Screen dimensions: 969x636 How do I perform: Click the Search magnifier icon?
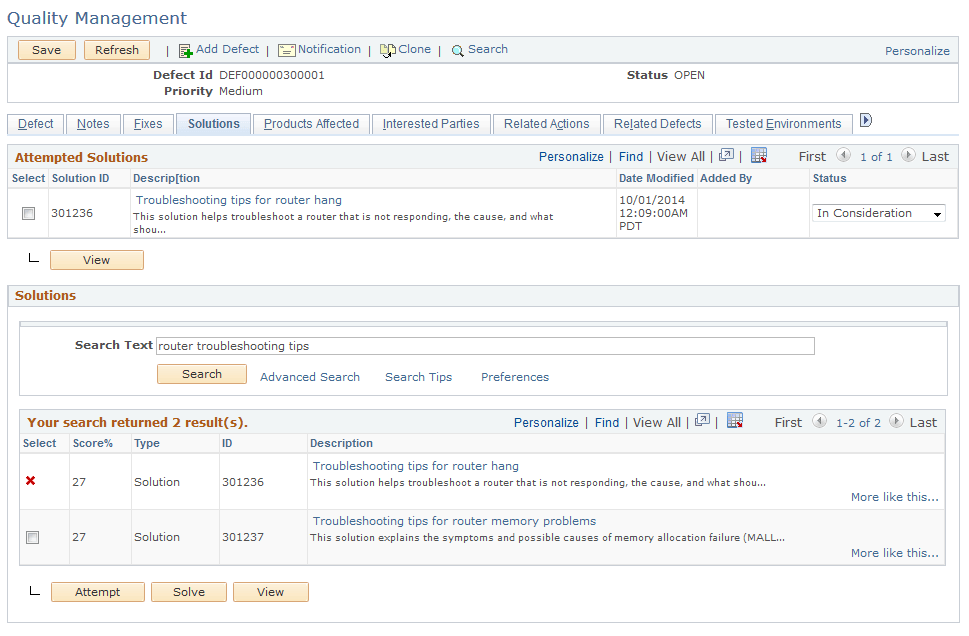[457, 49]
